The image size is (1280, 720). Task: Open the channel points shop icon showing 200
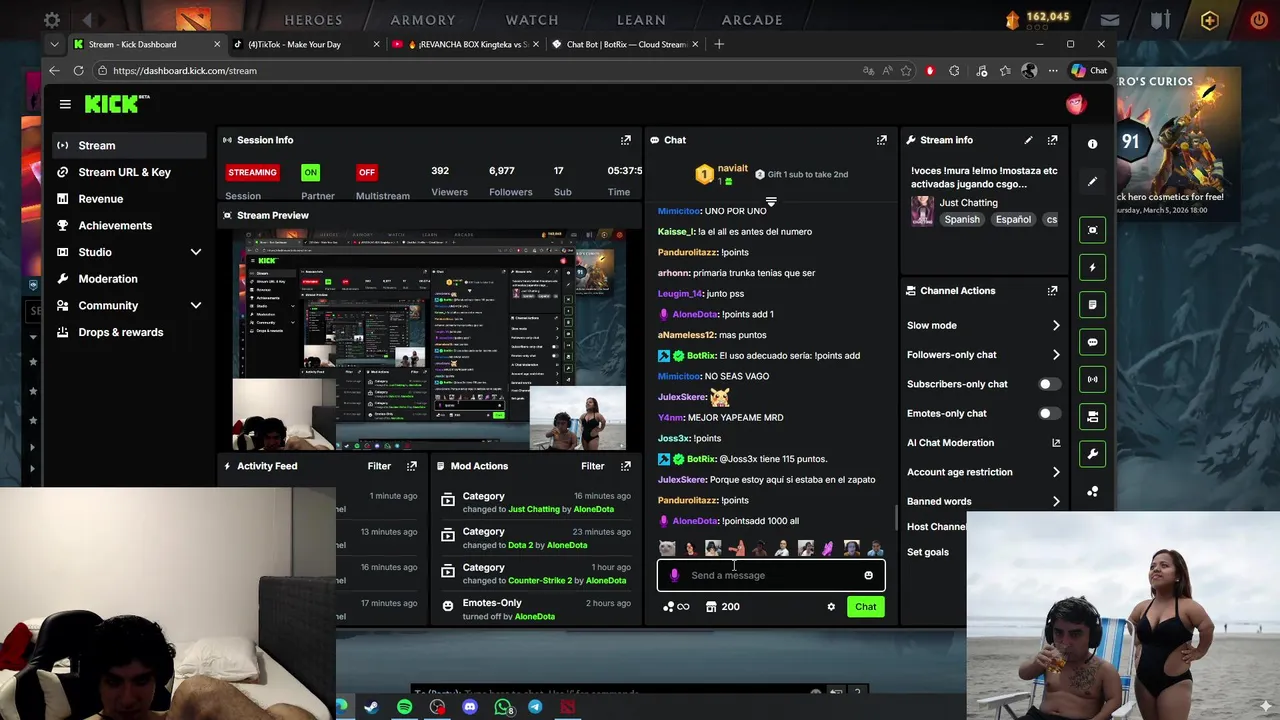point(711,607)
